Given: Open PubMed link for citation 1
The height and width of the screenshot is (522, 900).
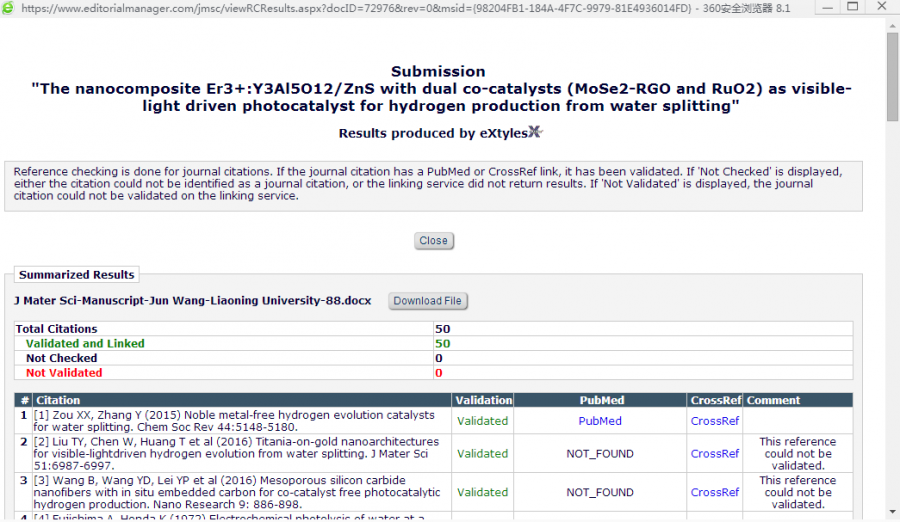Looking at the screenshot, I should click(600, 421).
